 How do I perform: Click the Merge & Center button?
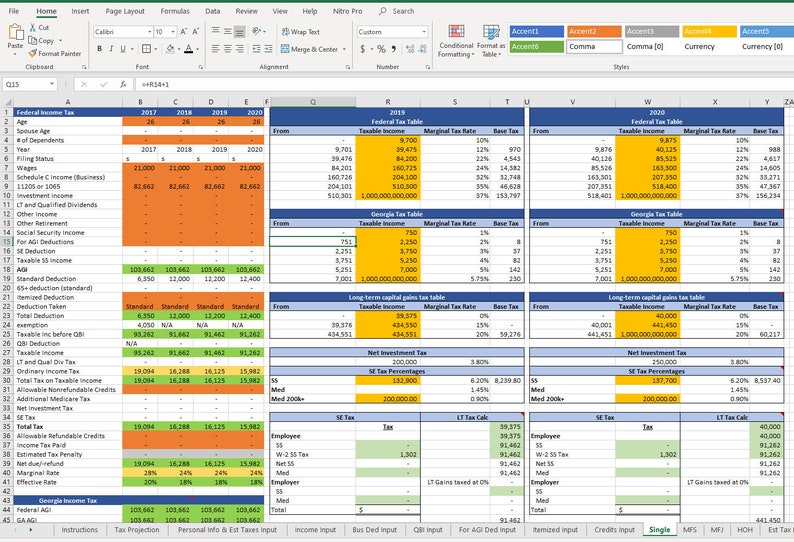(309, 49)
